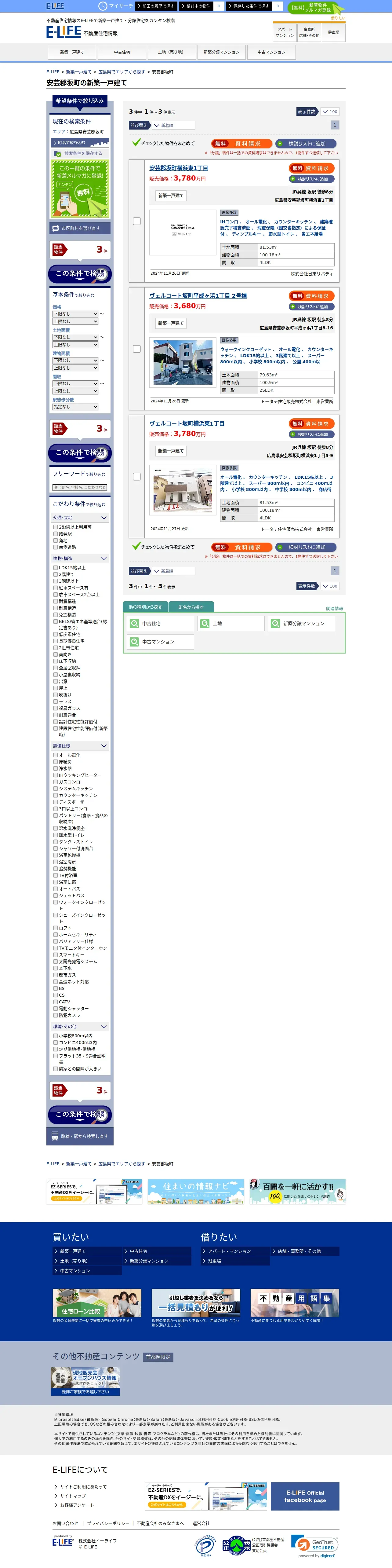The height and width of the screenshot is (1568, 392).
Task: Check the 小学校800m以内 option in 環境・その他
Action: click(x=55, y=1035)
